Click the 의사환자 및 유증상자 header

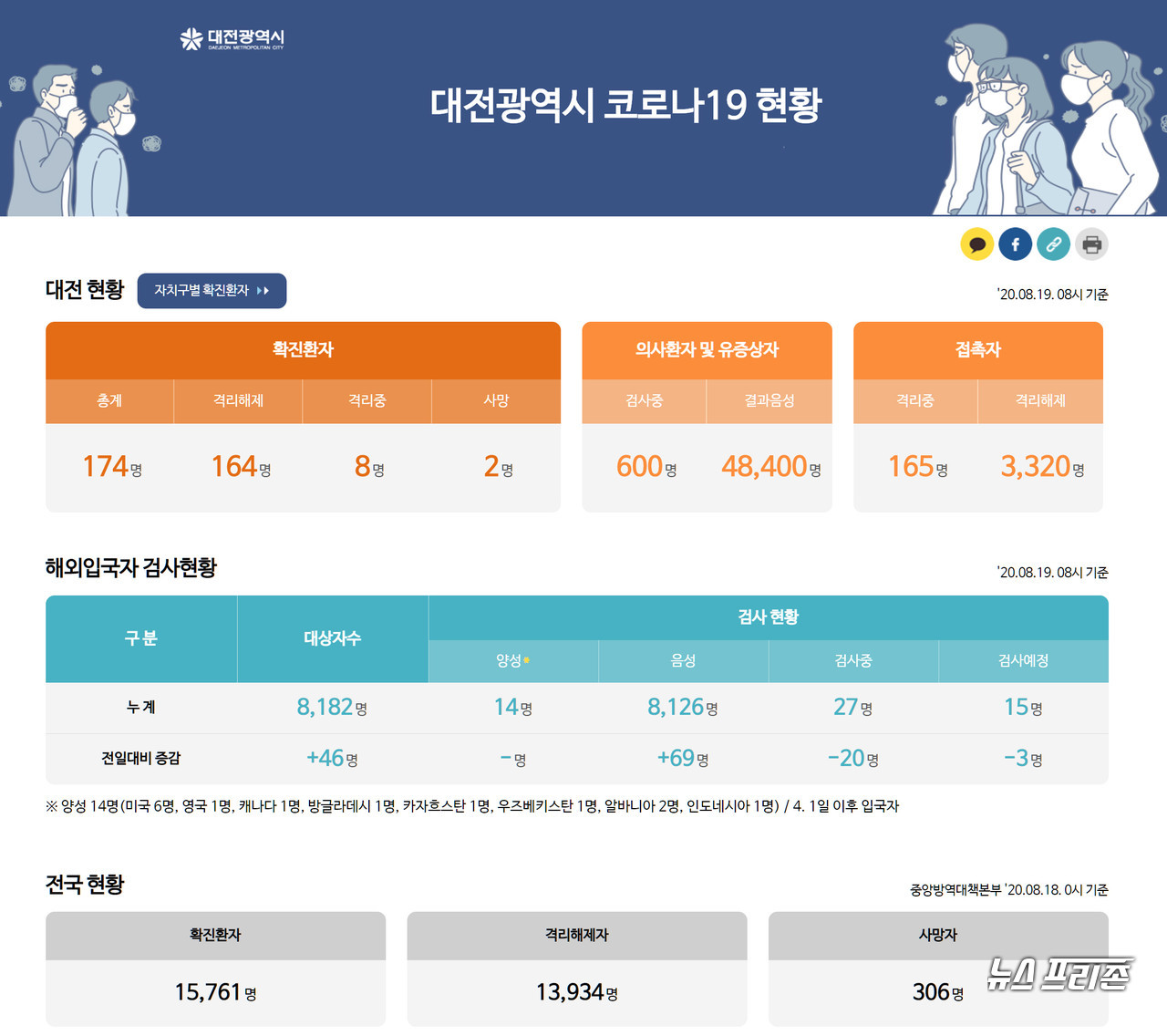[x=707, y=350]
